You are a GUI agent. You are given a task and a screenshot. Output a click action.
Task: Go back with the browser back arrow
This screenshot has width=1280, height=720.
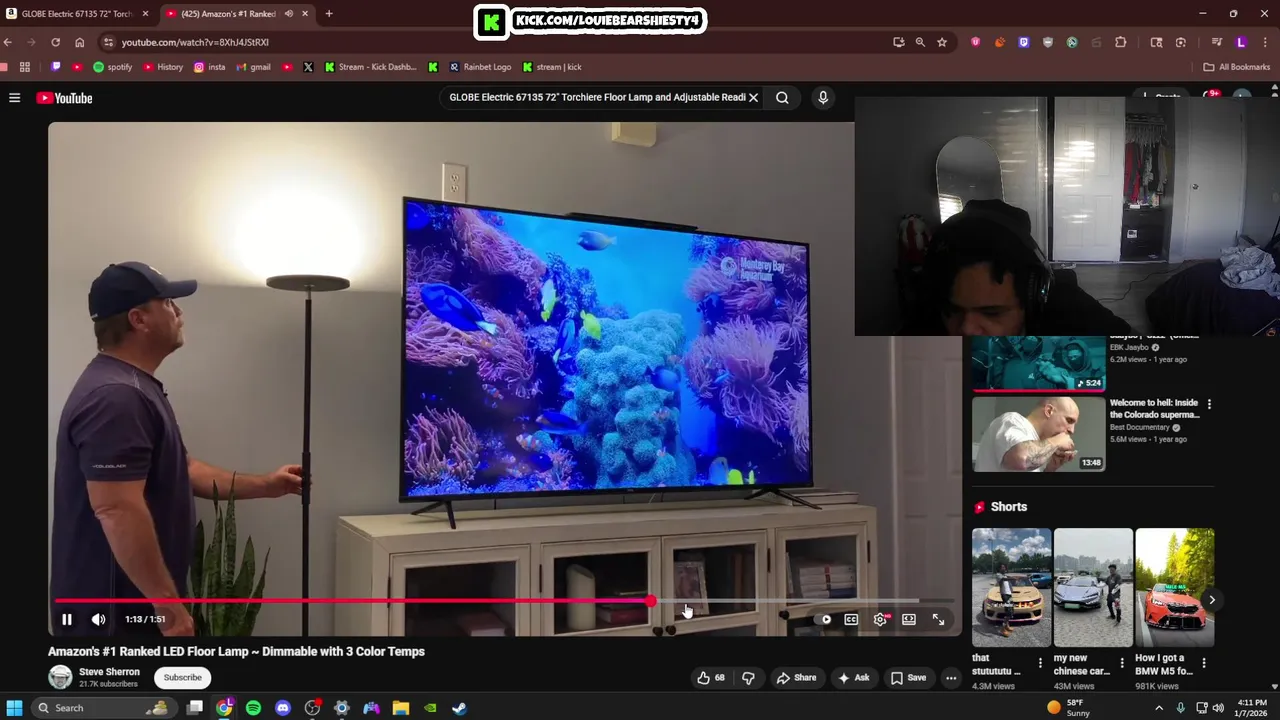coord(8,42)
